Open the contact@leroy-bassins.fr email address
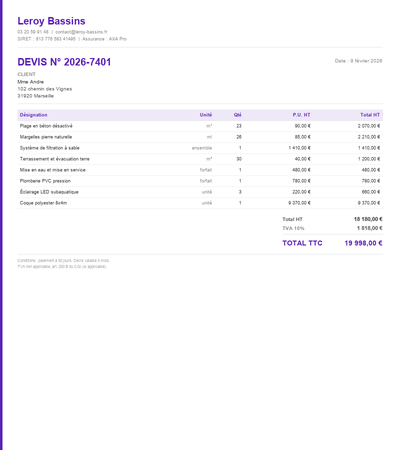Image resolution: width=400 pixels, height=450 pixels. tap(81, 32)
